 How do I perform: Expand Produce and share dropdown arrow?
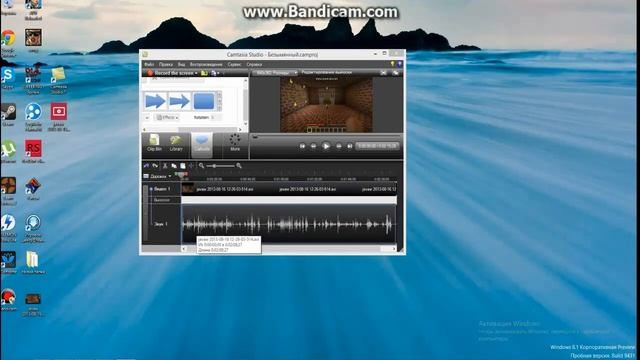pos(218,73)
